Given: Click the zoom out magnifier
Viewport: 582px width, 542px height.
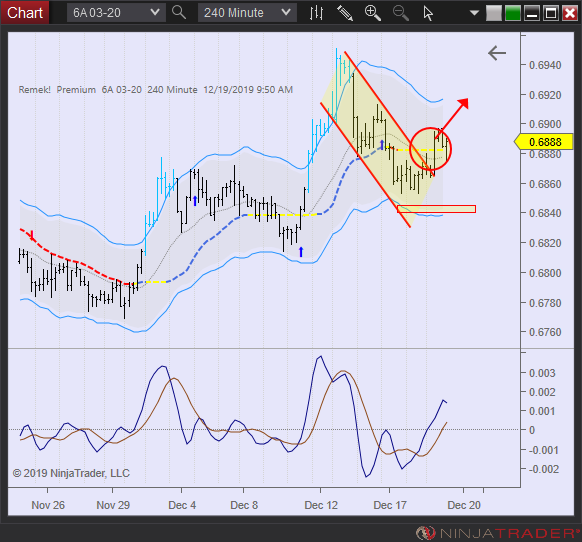Looking at the screenshot, I should click(x=400, y=13).
